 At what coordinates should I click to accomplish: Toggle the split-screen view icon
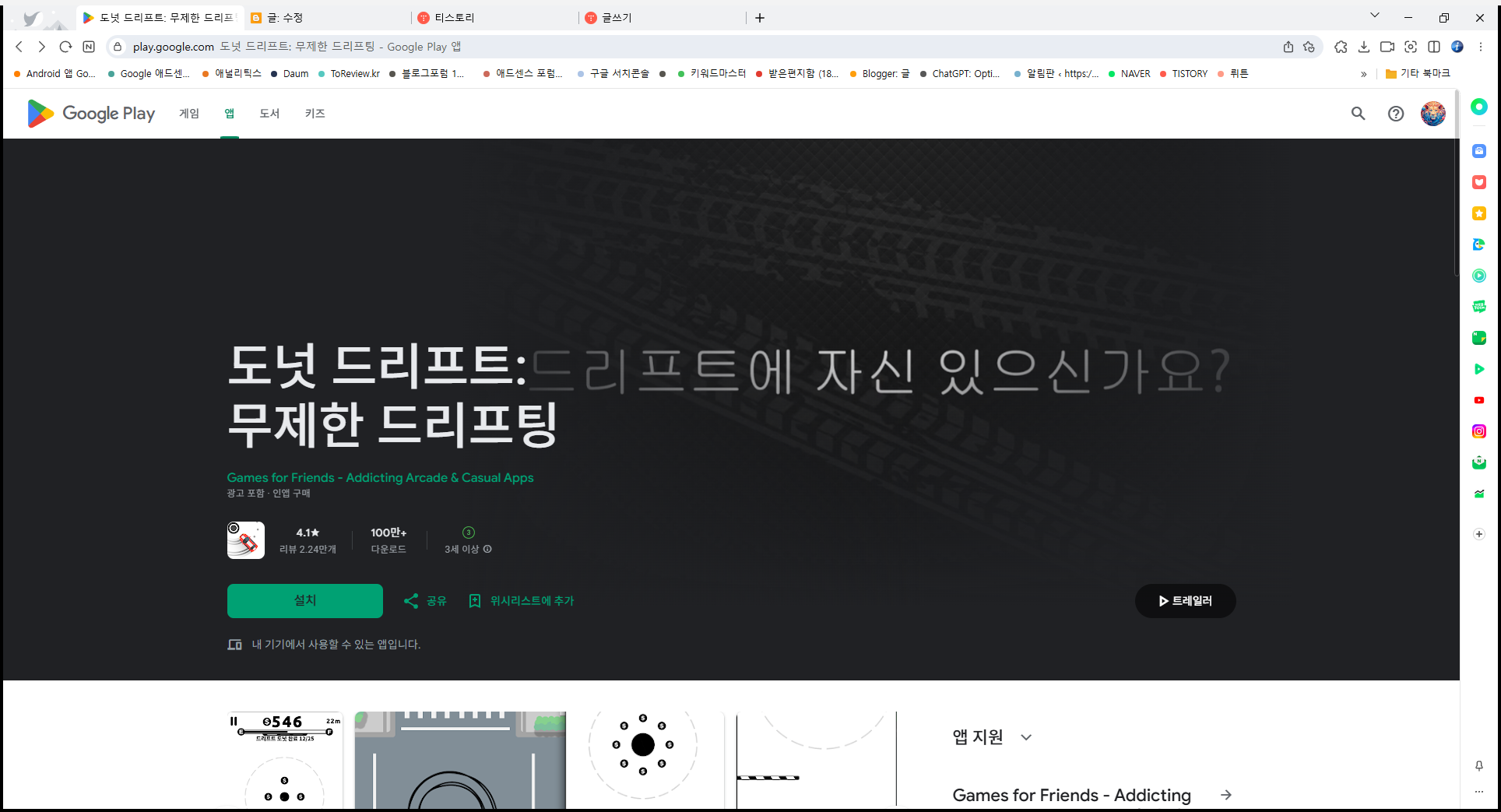pos(1435,47)
